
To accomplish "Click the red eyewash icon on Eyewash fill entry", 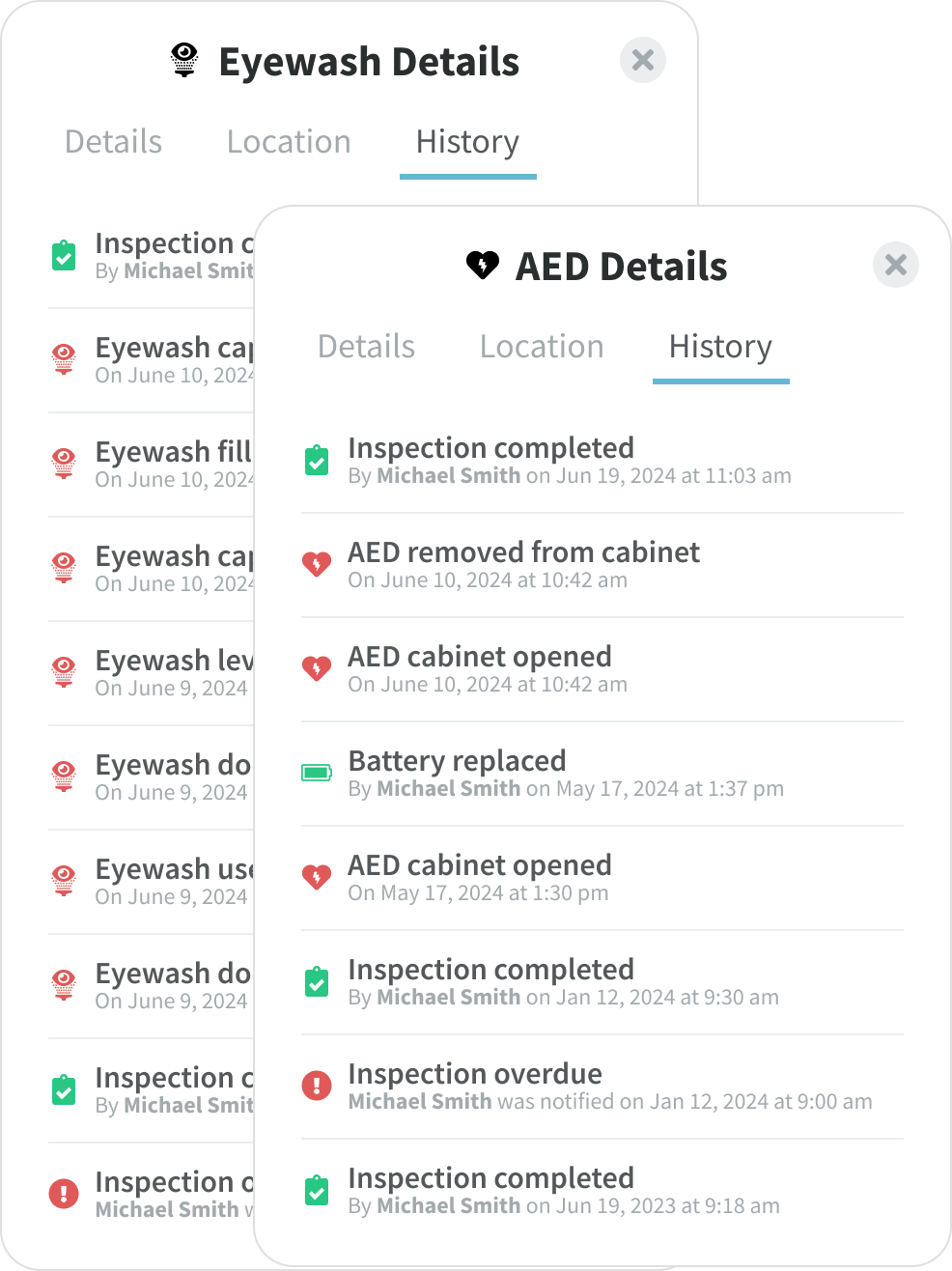I will [x=64, y=464].
